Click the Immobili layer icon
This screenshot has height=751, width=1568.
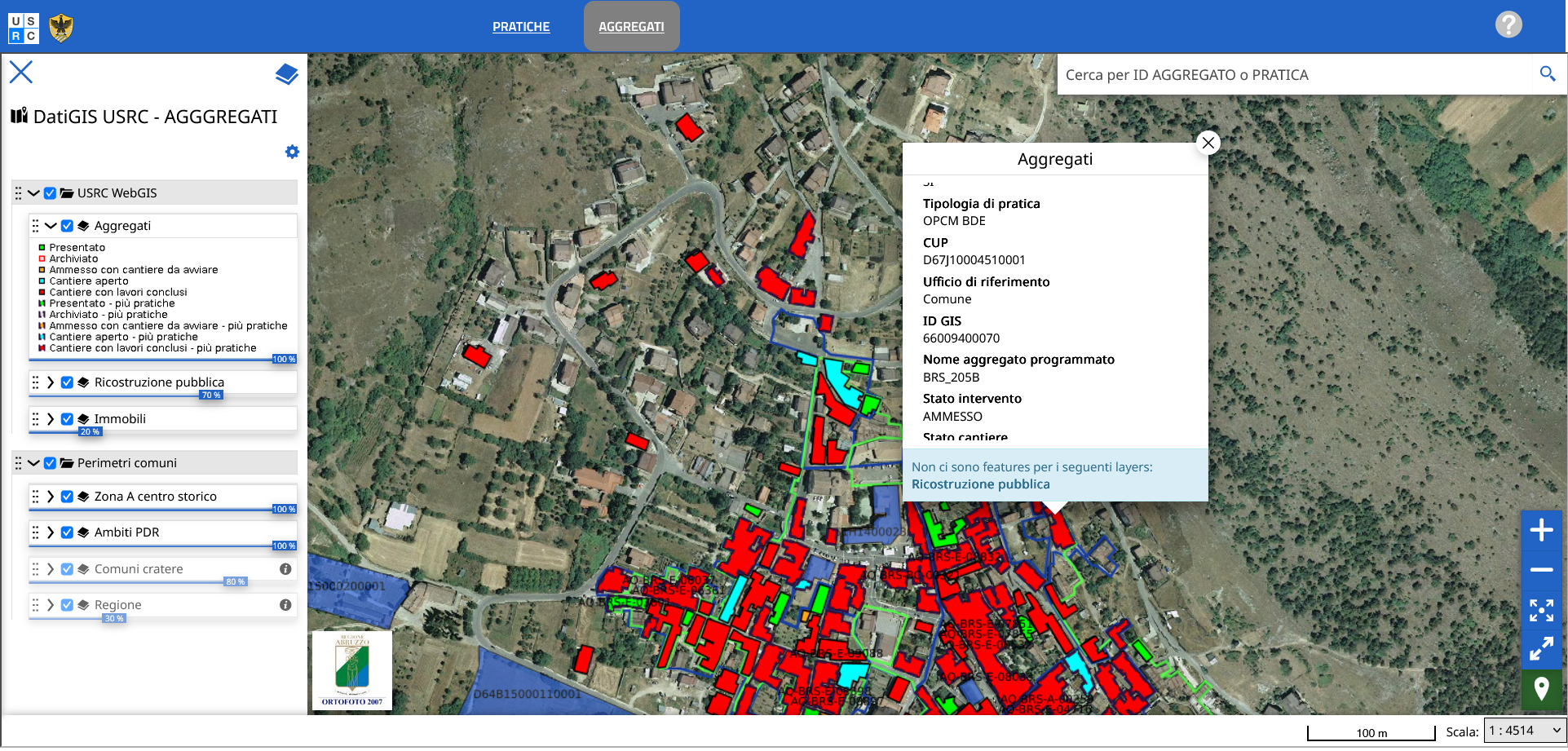[83, 419]
